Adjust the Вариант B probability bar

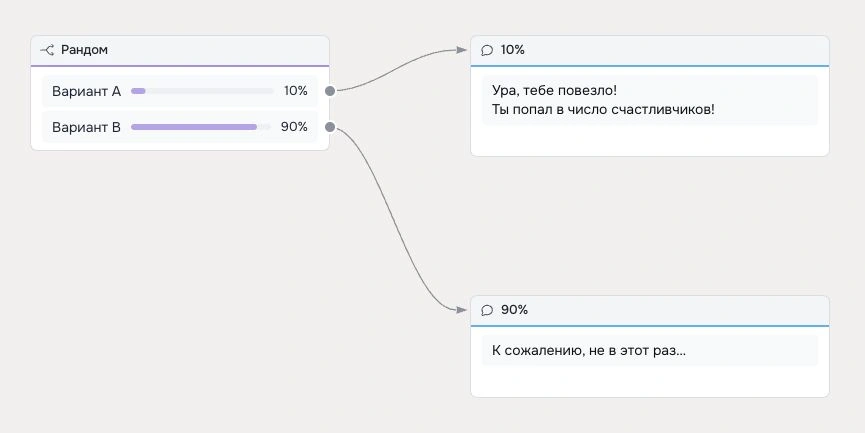click(x=201, y=127)
